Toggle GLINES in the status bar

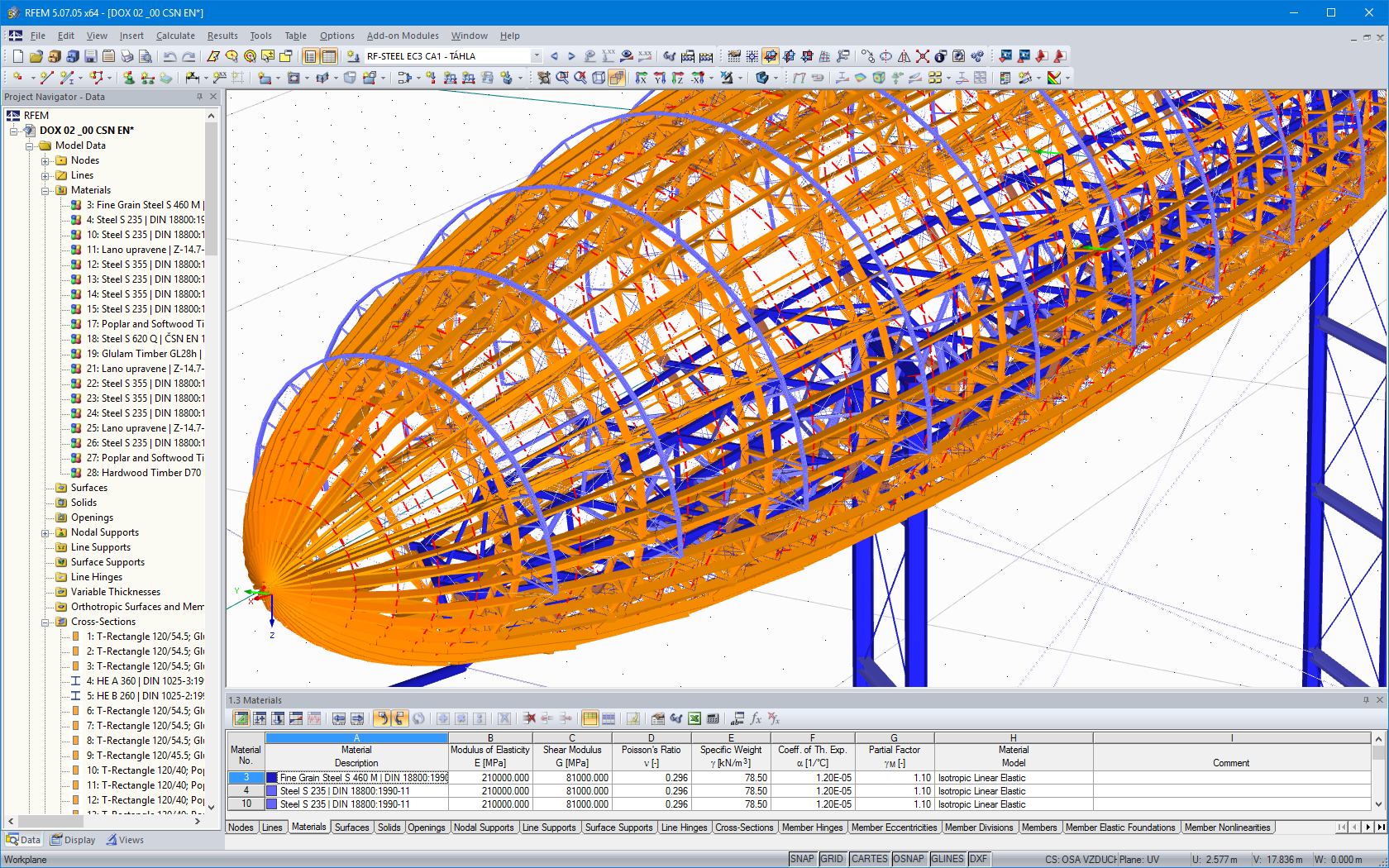tap(947, 859)
